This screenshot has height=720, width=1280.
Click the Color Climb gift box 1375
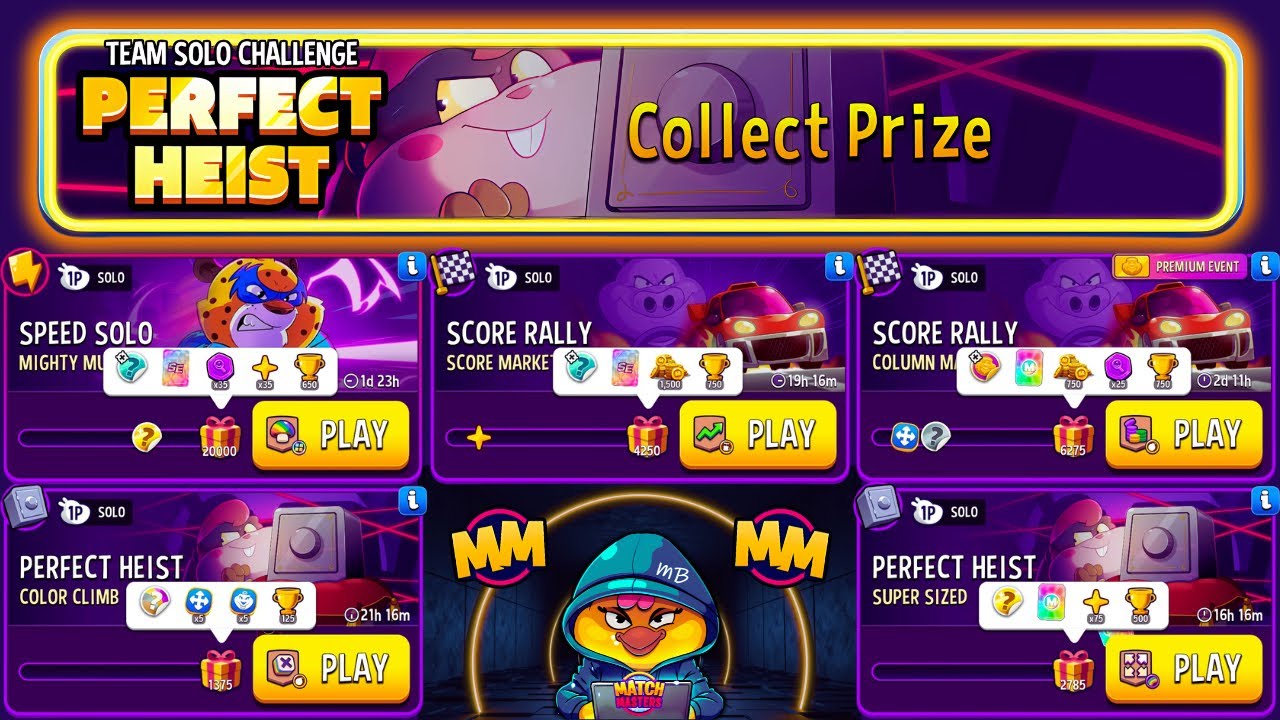point(220,670)
